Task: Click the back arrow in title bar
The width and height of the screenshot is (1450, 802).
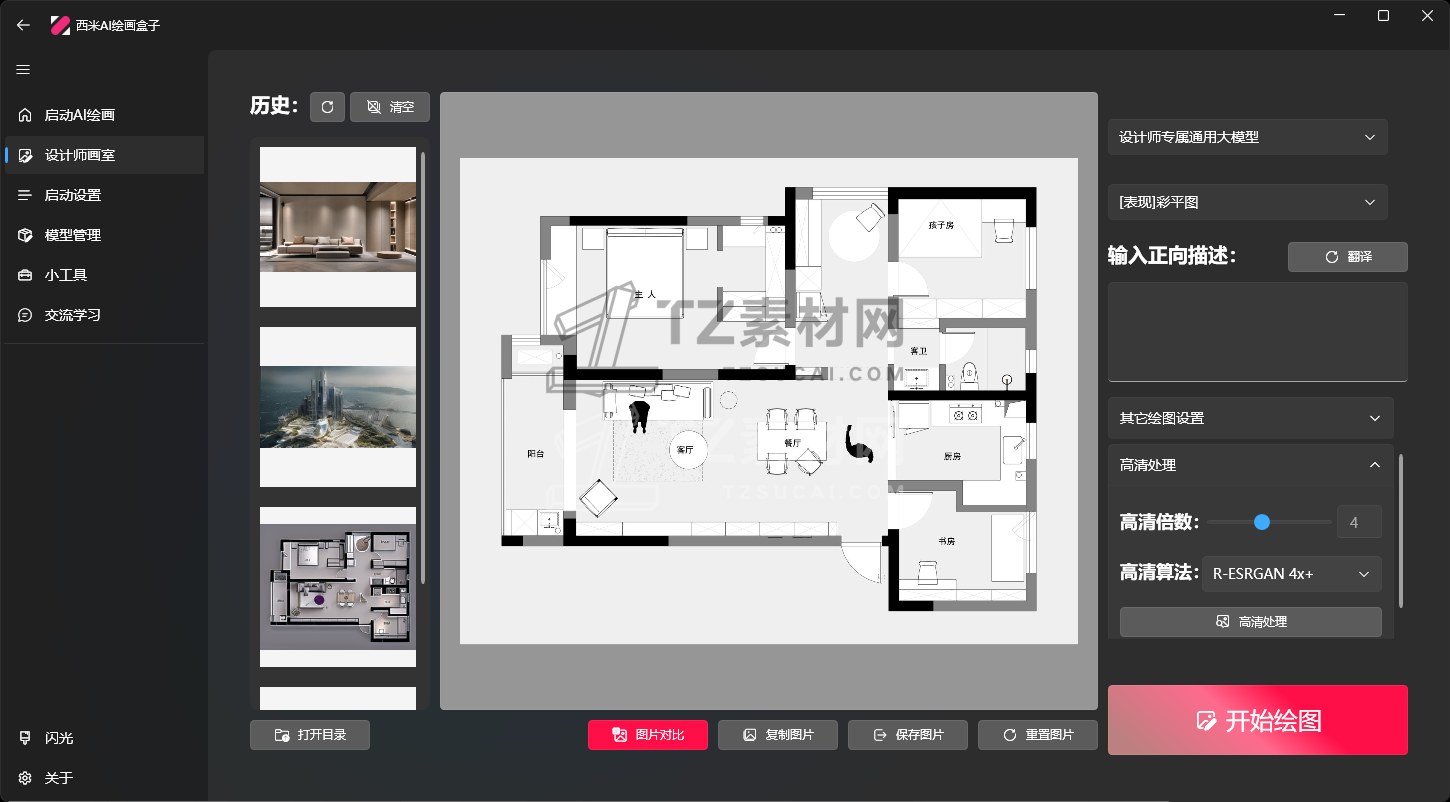Action: point(24,25)
